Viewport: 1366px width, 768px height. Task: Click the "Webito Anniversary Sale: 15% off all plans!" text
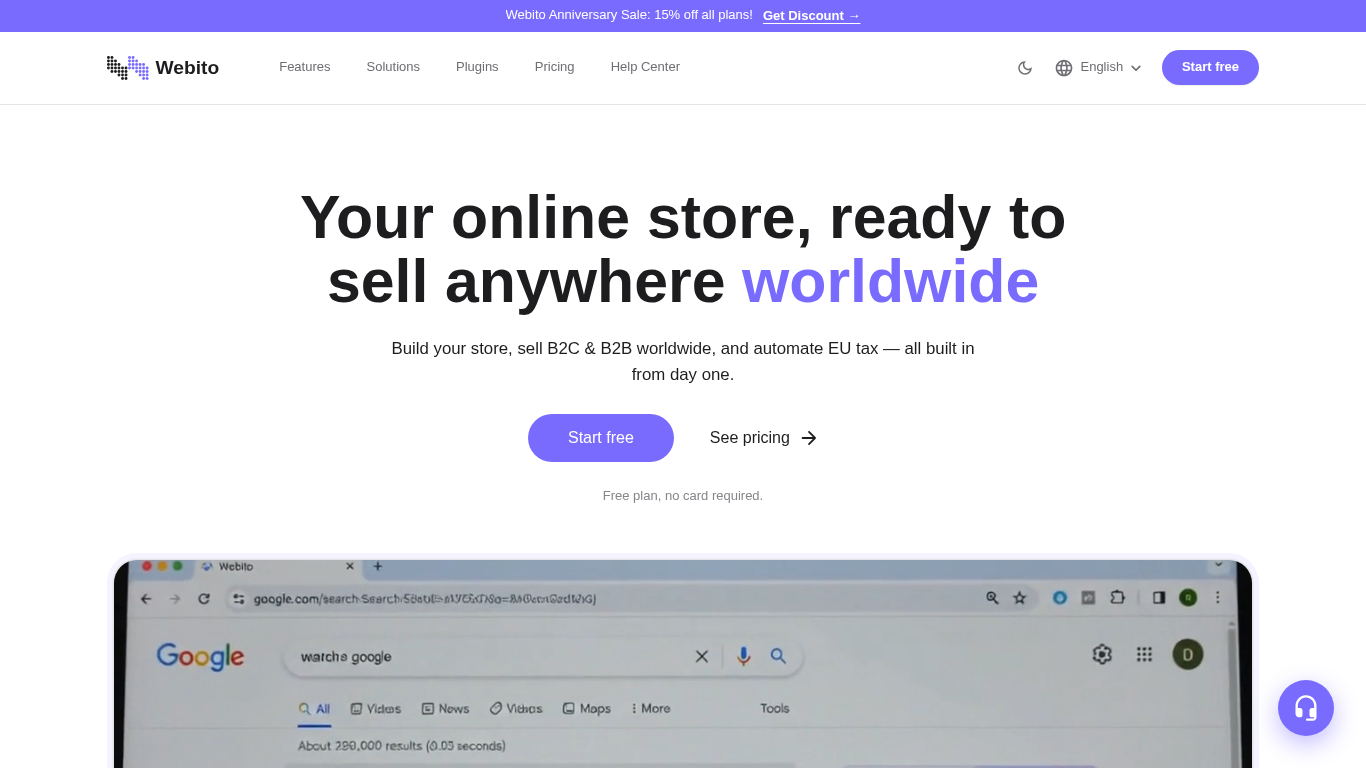coord(629,15)
